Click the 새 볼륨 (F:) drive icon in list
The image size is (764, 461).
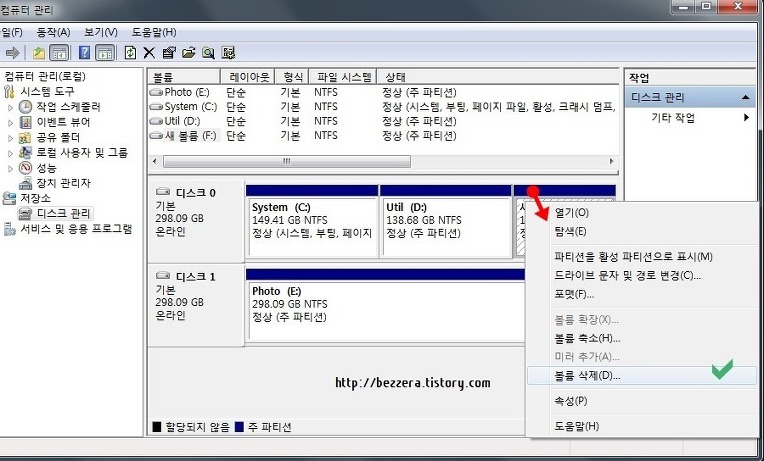(156, 135)
